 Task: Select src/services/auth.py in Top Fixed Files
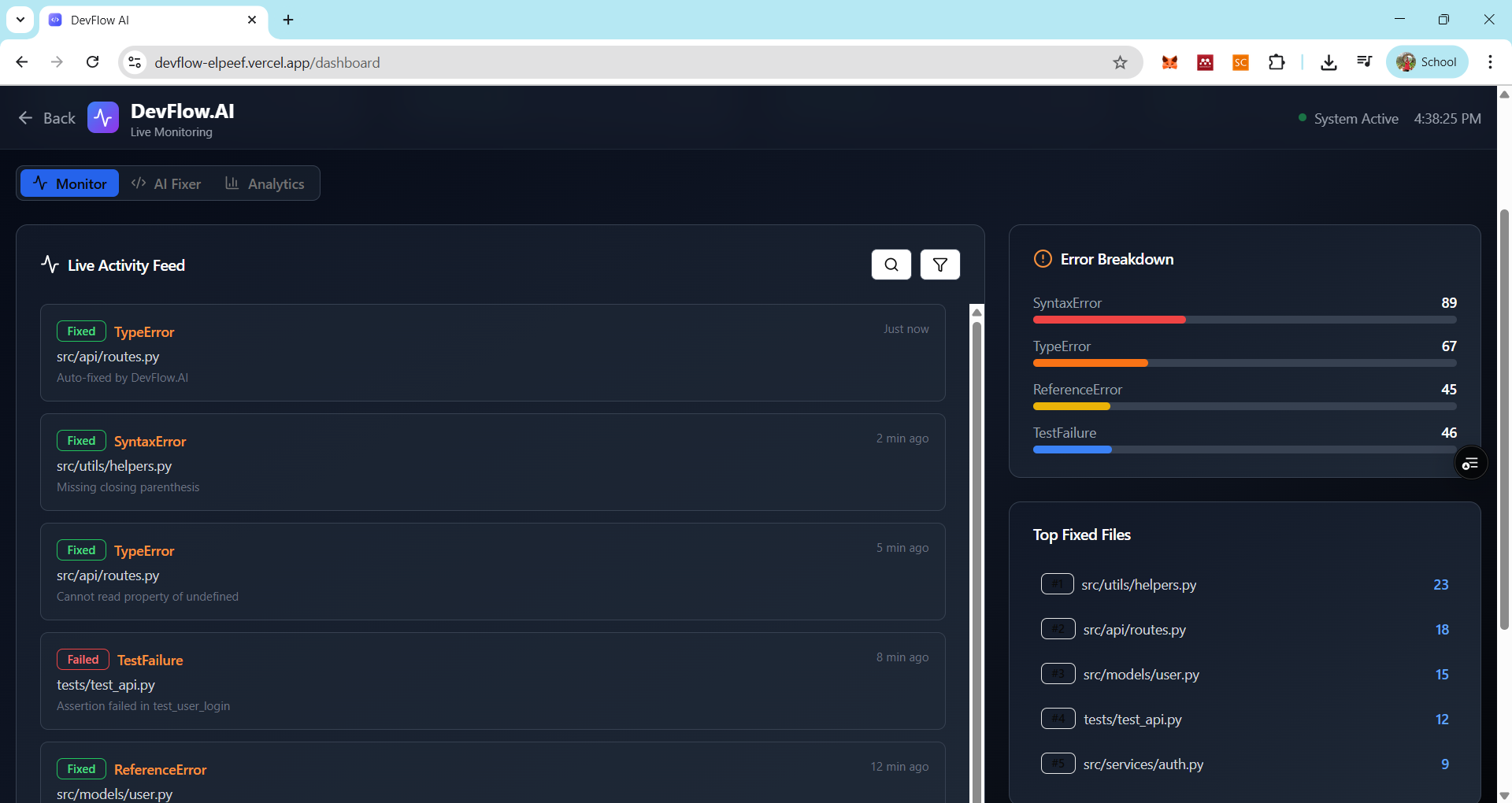click(x=1244, y=764)
